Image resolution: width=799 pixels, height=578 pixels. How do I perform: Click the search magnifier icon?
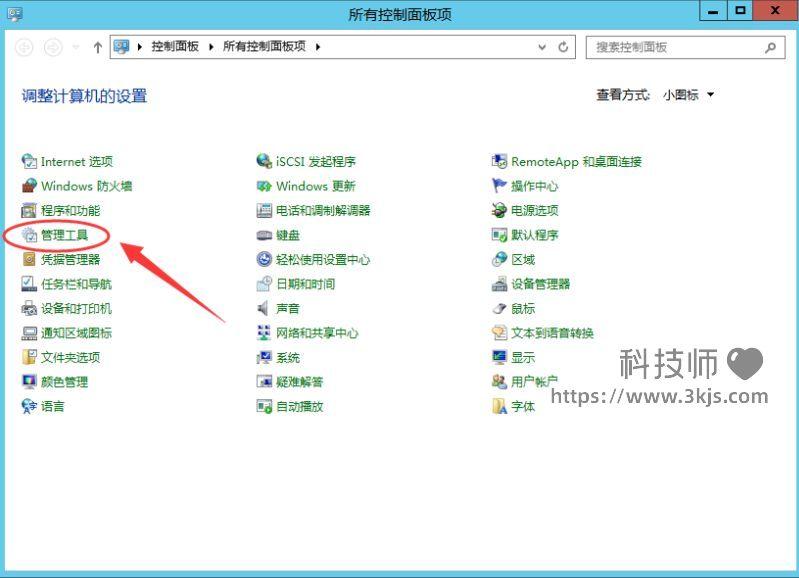tap(770, 47)
